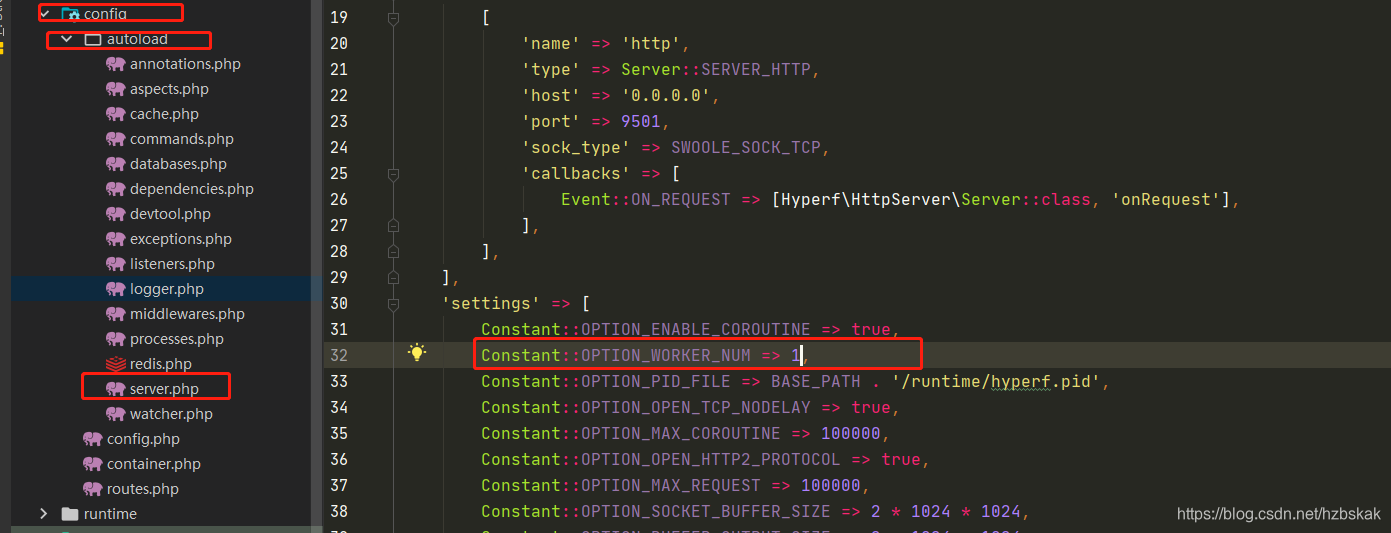Click the listeners.php file icon
1391x533 pixels.
pyautogui.click(x=115, y=264)
